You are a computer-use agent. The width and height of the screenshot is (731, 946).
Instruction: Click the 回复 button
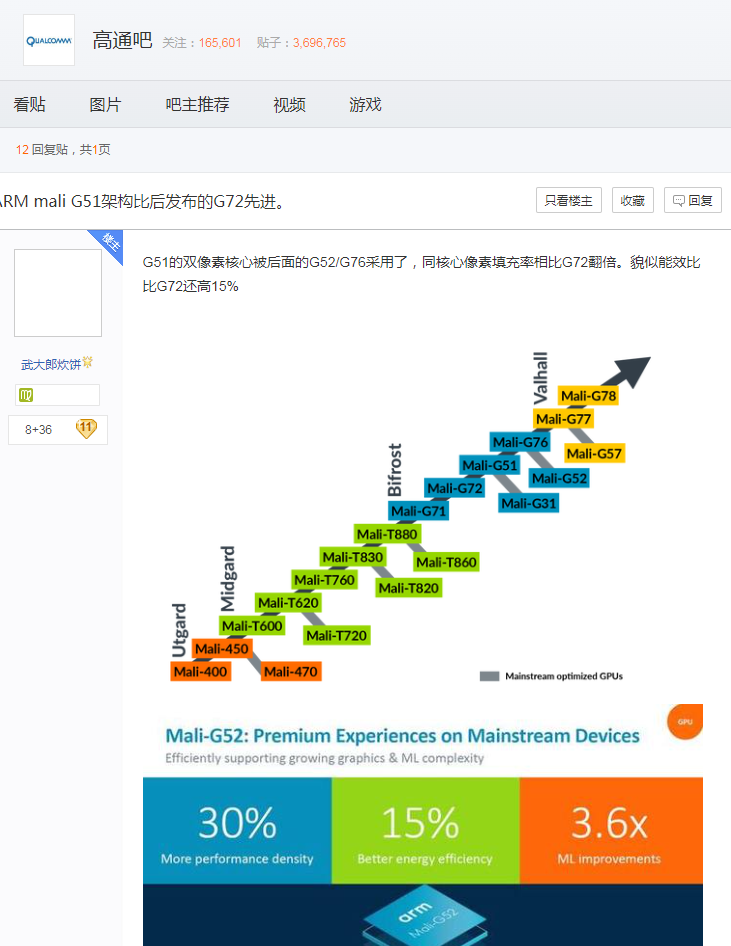(x=693, y=200)
